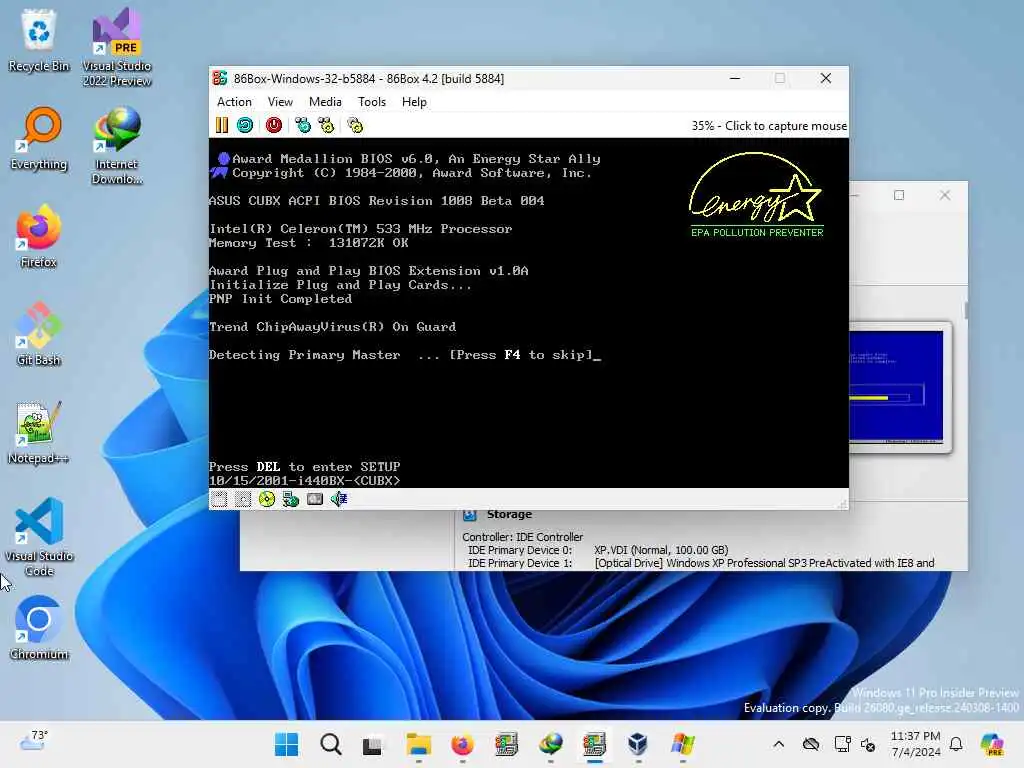Select Internet Download Manager desktop icon
Image resolution: width=1024 pixels, height=768 pixels.
point(117,145)
